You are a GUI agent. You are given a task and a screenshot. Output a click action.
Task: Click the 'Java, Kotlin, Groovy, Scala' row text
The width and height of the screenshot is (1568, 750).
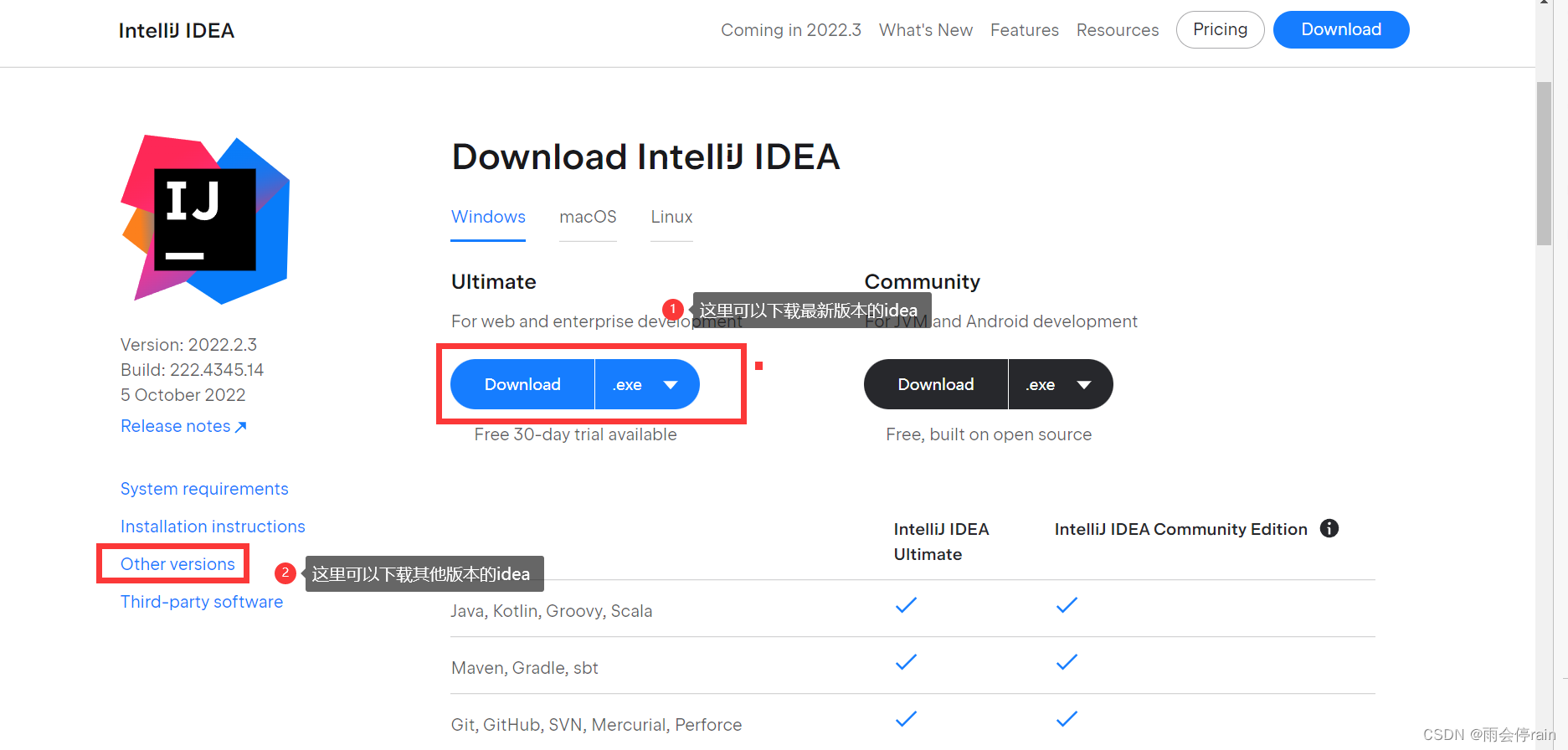tap(552, 611)
